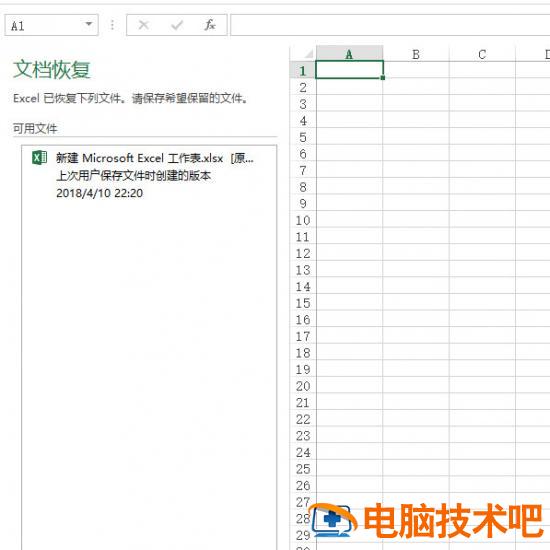Click the Cancel X formula icon

coord(143,25)
